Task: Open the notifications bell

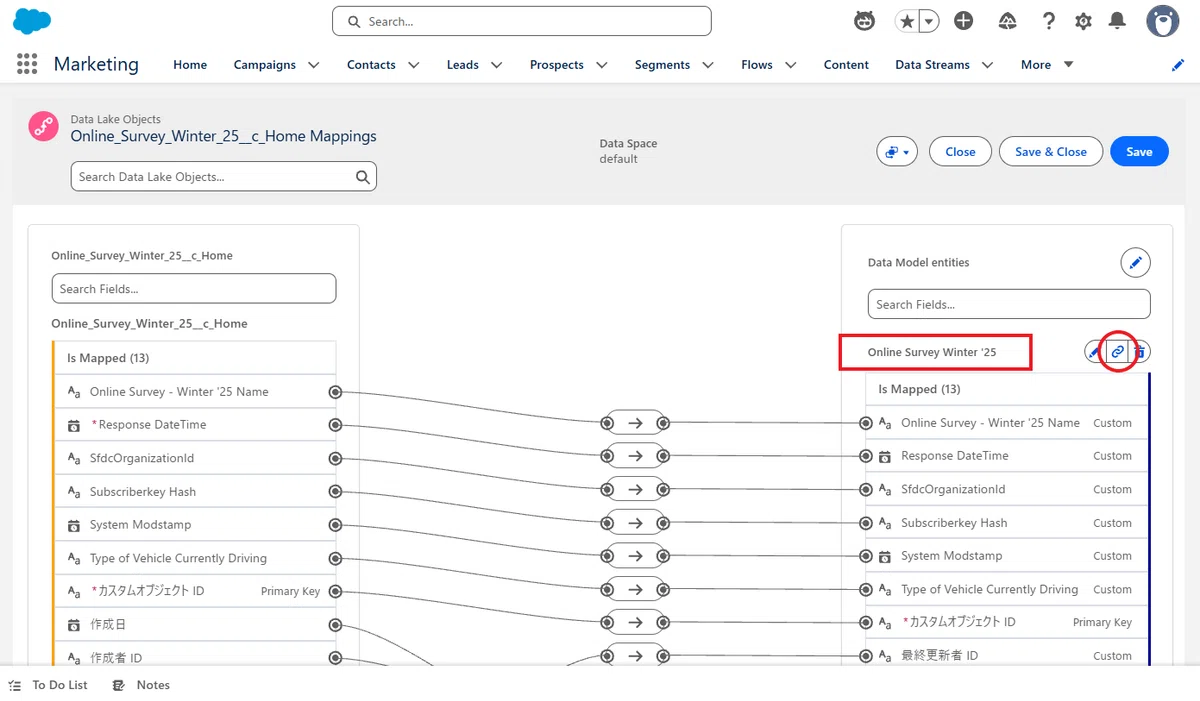Action: click(1118, 21)
